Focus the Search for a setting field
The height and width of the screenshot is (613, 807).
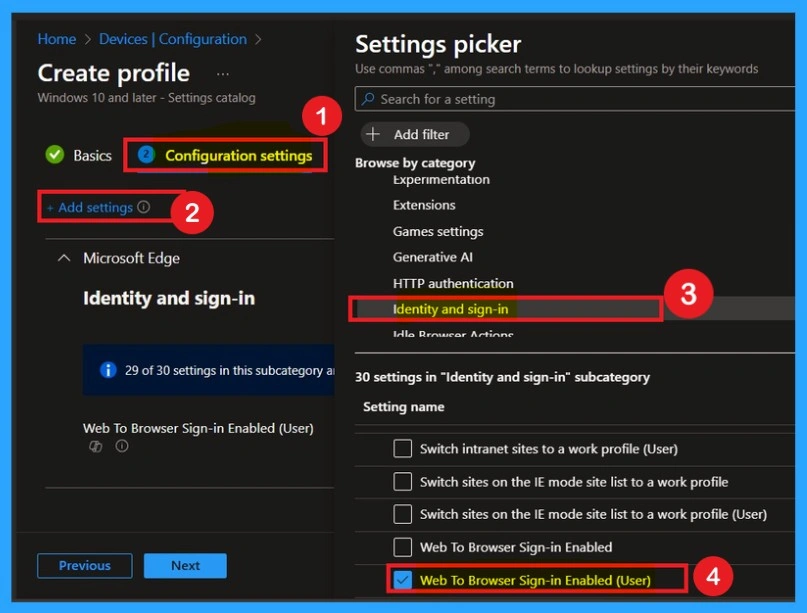click(x=574, y=99)
